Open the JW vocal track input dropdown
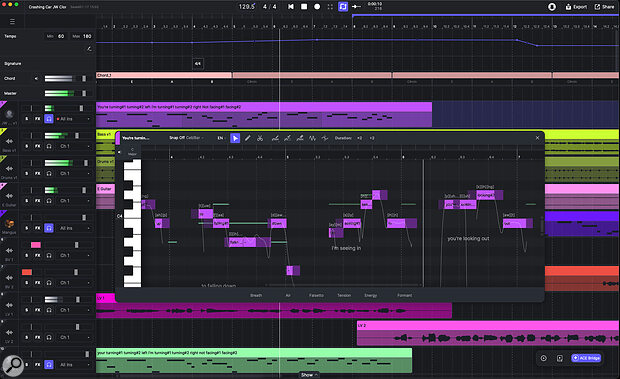 (x=74, y=119)
